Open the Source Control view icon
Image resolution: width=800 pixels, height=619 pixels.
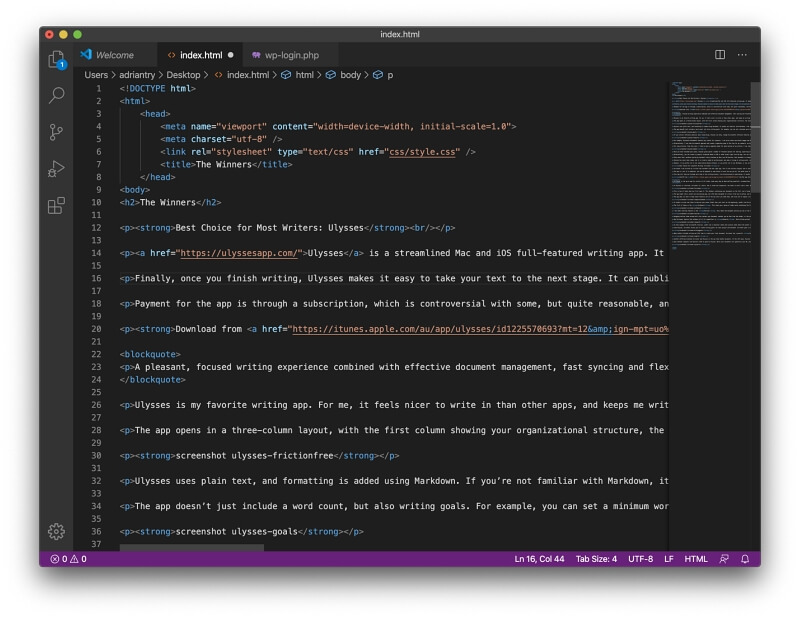click(56, 132)
